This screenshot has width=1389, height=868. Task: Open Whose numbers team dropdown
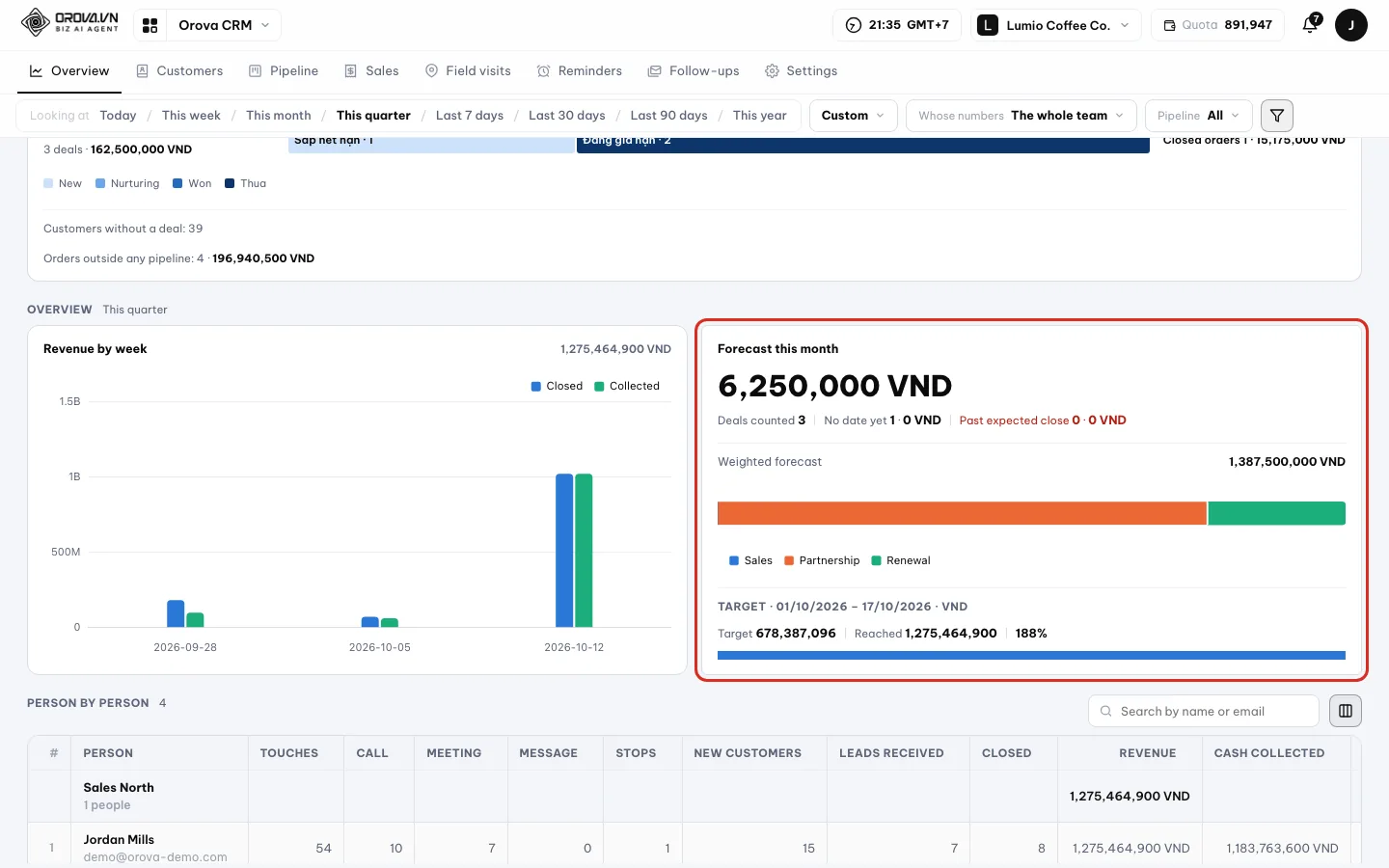point(1021,116)
